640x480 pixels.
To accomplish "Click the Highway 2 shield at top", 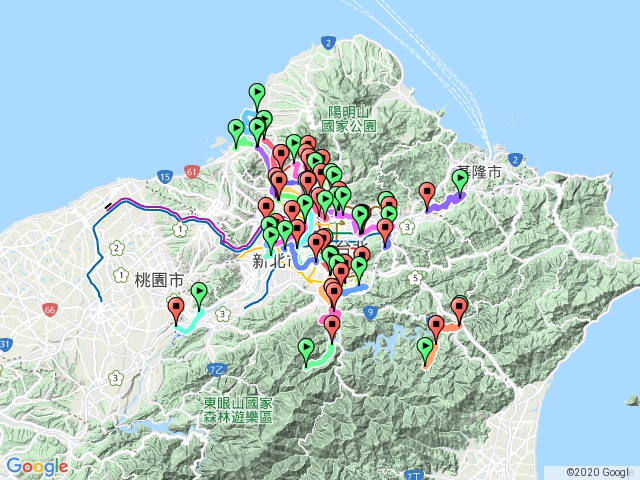I will (328, 41).
